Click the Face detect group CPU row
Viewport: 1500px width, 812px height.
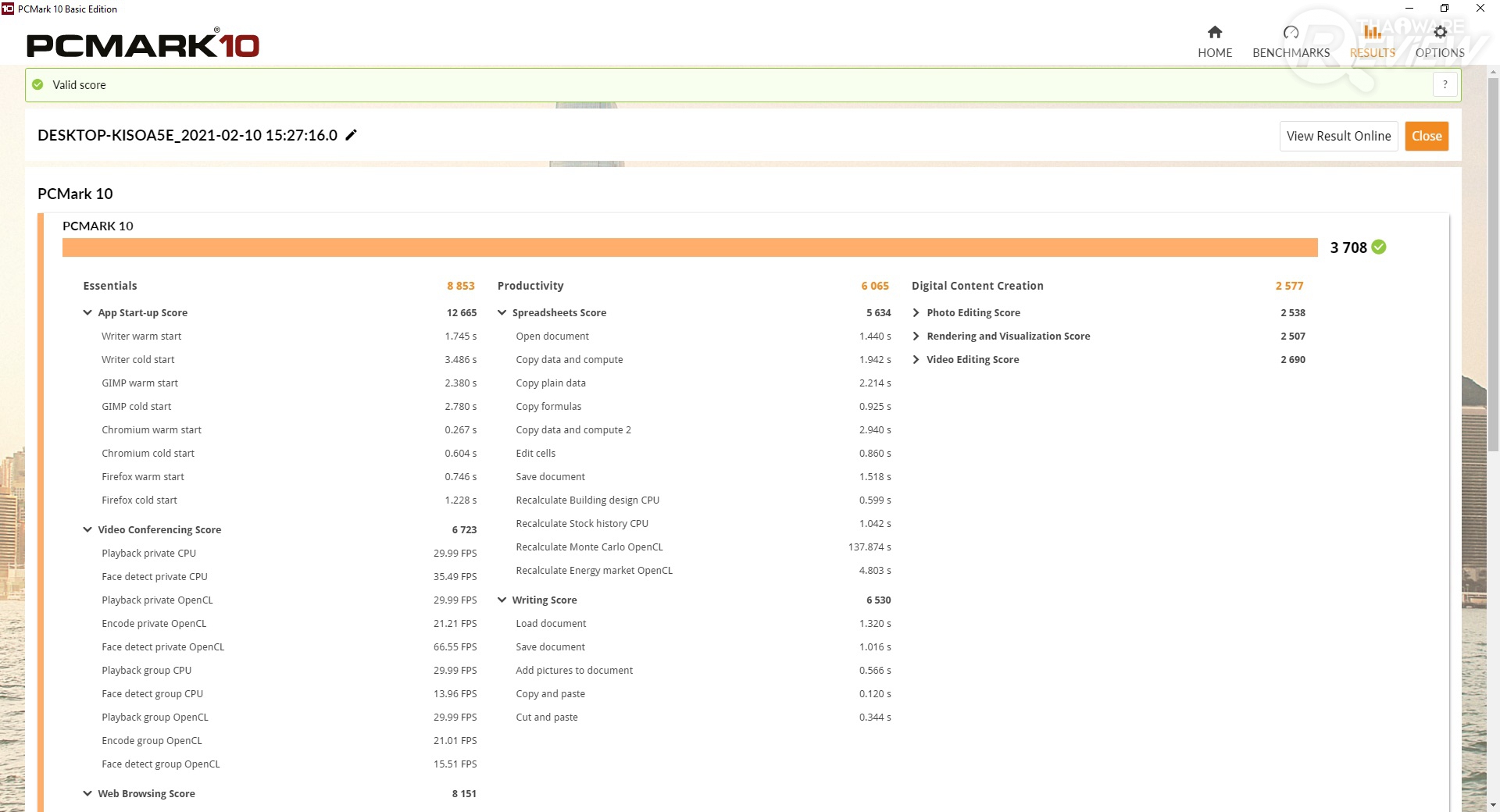[x=288, y=693]
